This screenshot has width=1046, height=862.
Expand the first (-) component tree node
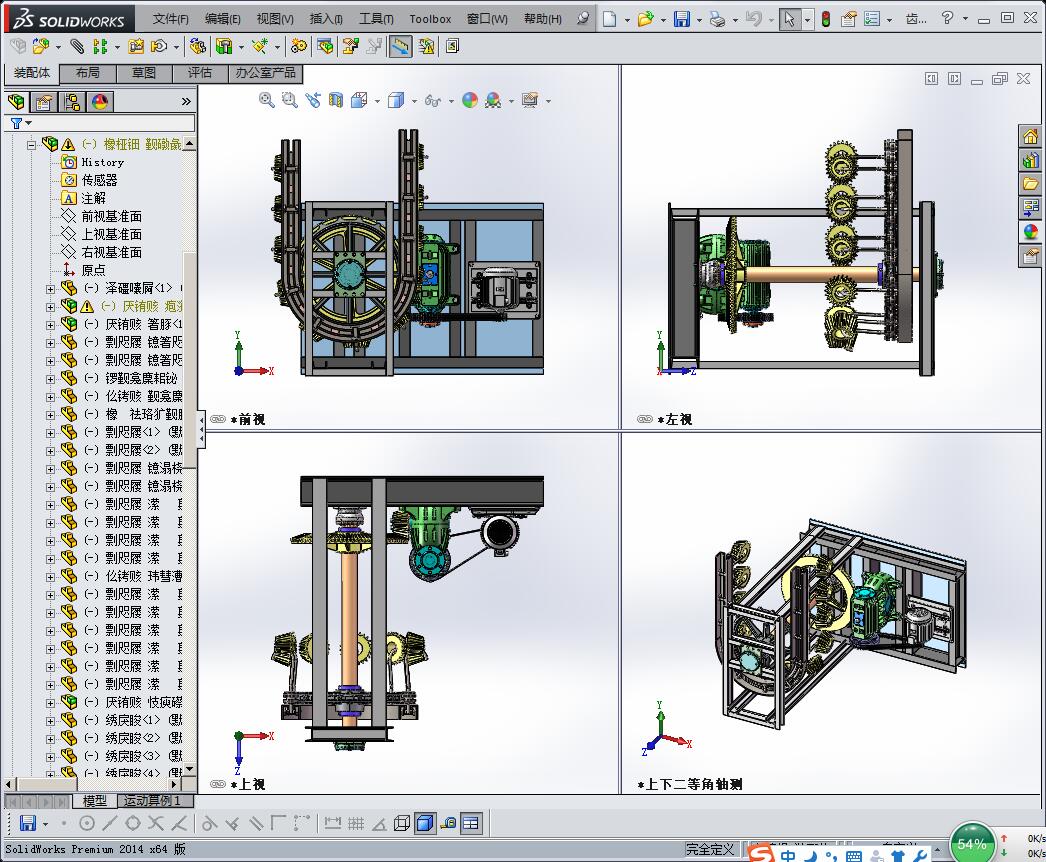click(50, 289)
